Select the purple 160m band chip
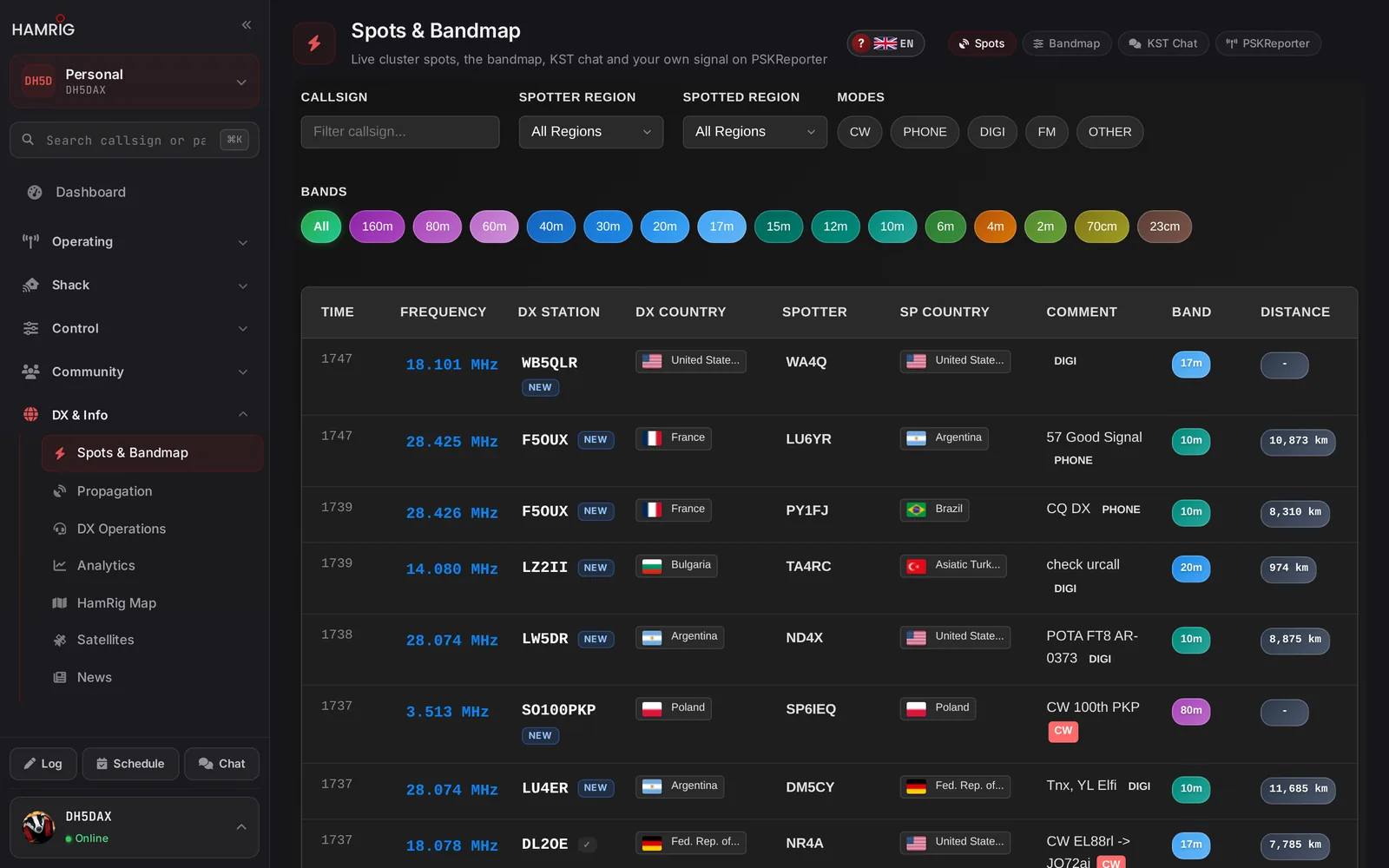Image resolution: width=1389 pixels, height=868 pixels. (x=377, y=227)
